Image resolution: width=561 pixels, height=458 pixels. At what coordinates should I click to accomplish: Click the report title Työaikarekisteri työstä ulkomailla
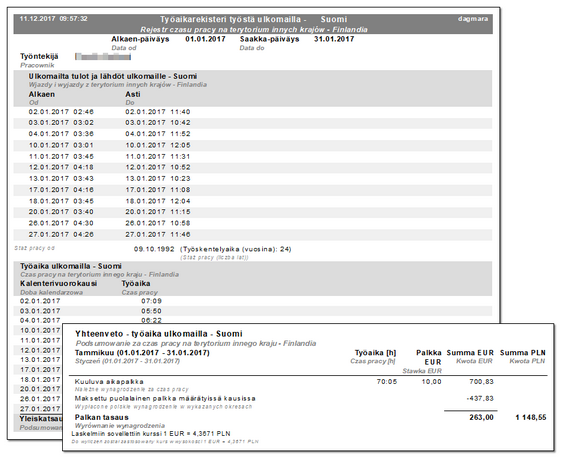click(x=233, y=20)
